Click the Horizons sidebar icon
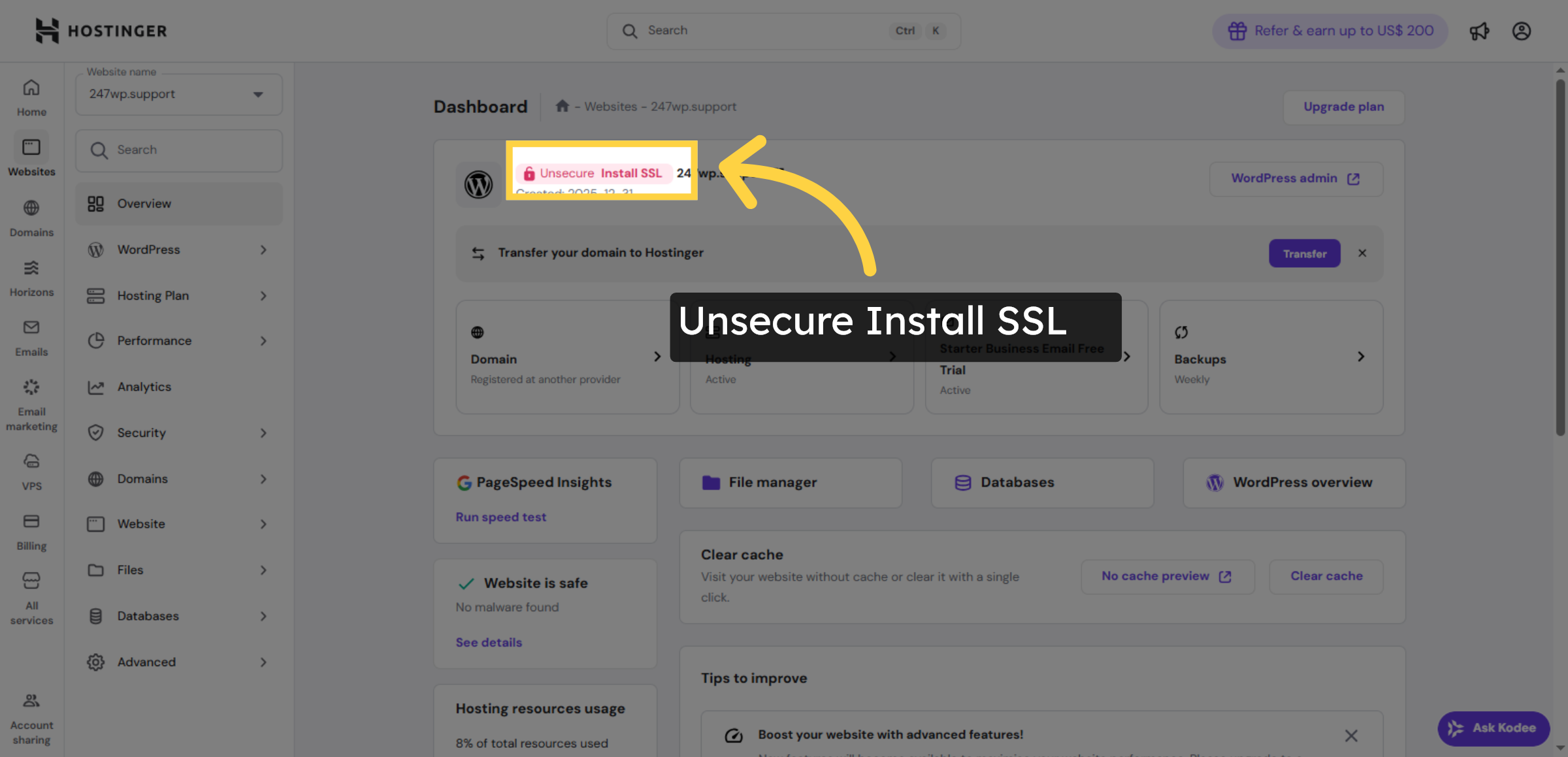 [31, 275]
